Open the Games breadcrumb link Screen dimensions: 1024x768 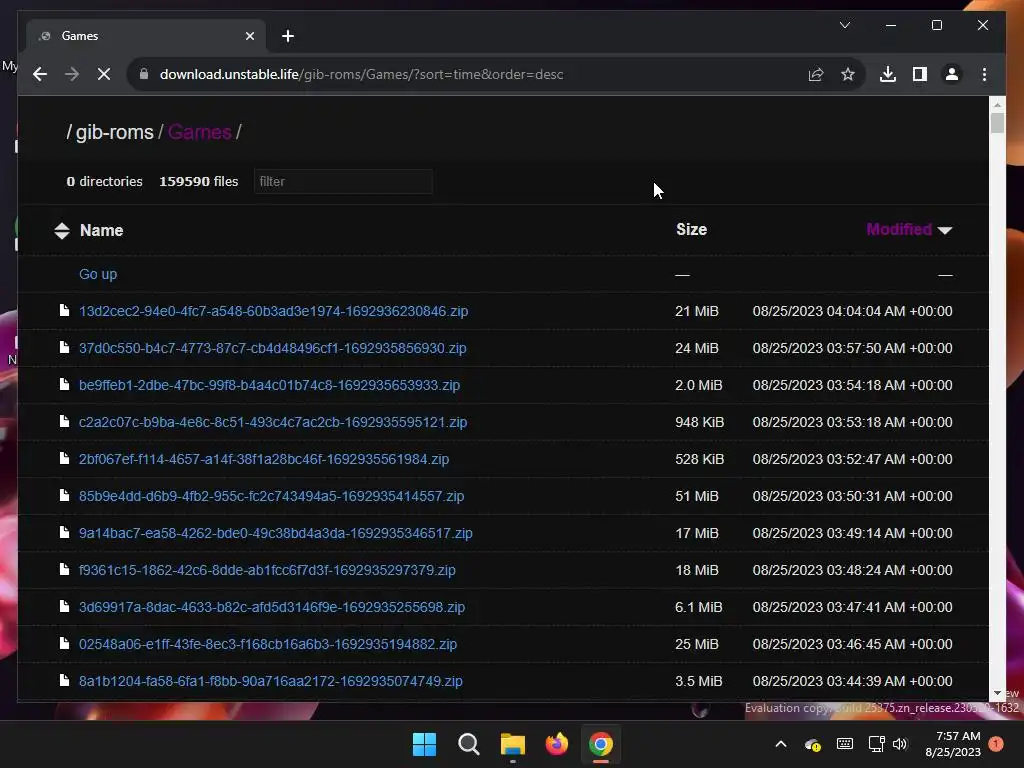[199, 132]
